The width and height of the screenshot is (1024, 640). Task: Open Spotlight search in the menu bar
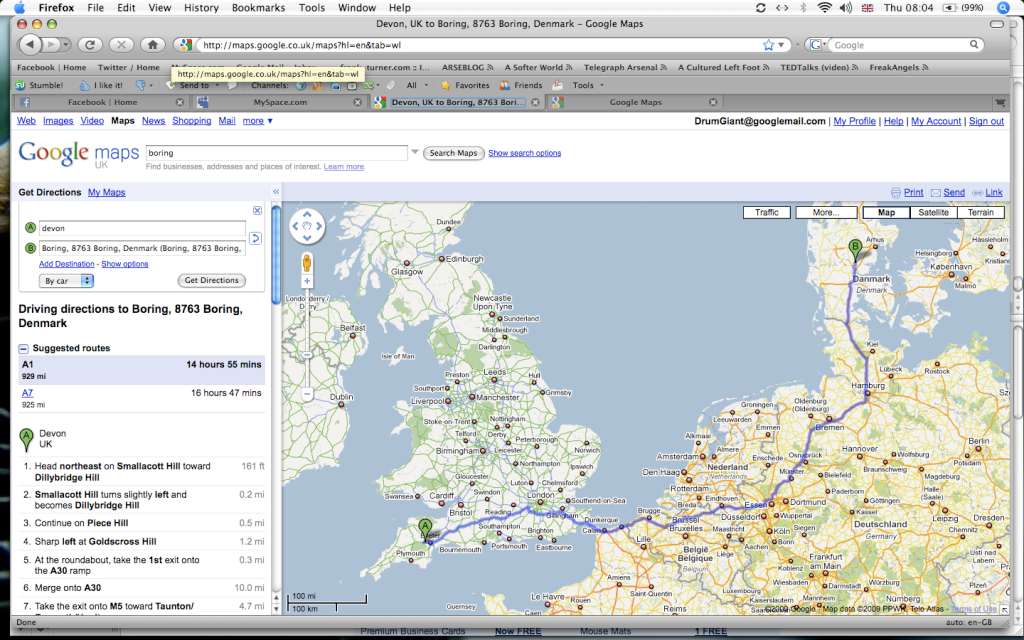coord(1003,8)
